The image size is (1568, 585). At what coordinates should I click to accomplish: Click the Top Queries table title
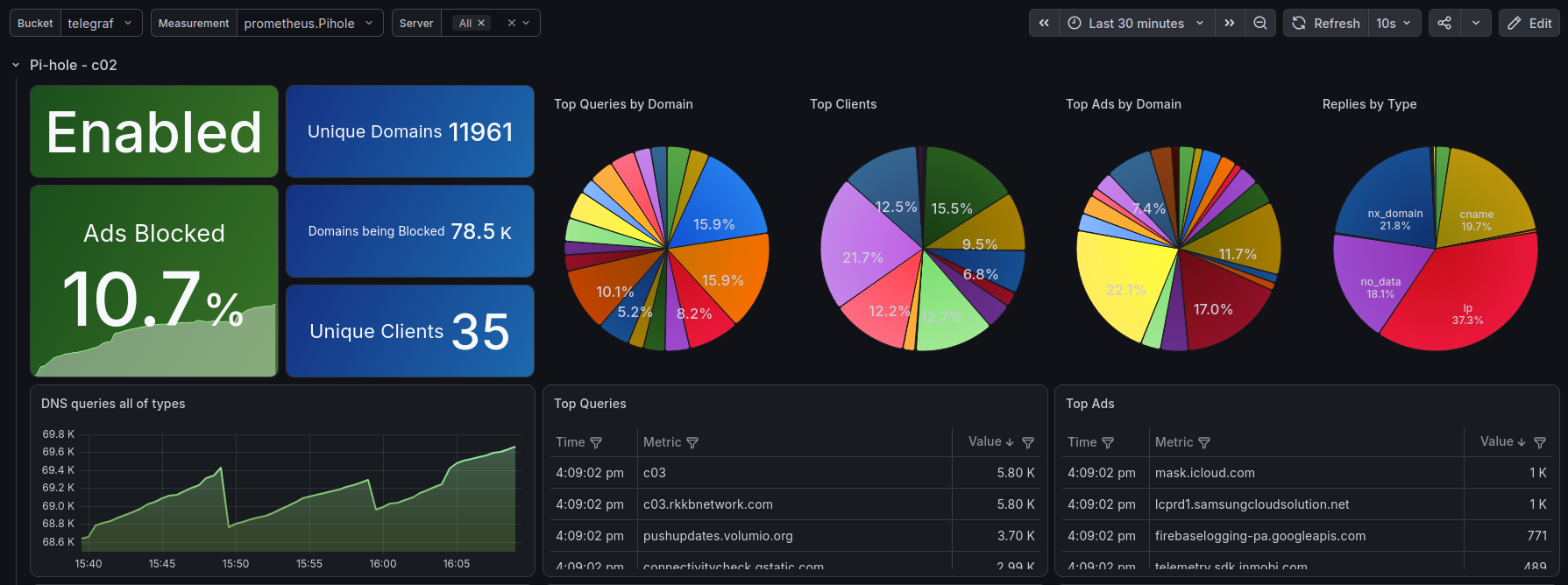tap(590, 404)
